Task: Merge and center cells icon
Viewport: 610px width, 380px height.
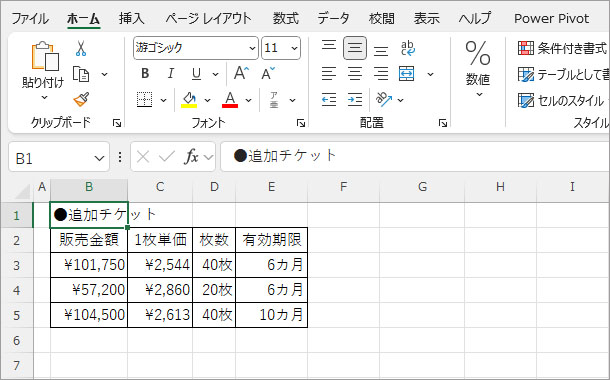Action: click(407, 74)
